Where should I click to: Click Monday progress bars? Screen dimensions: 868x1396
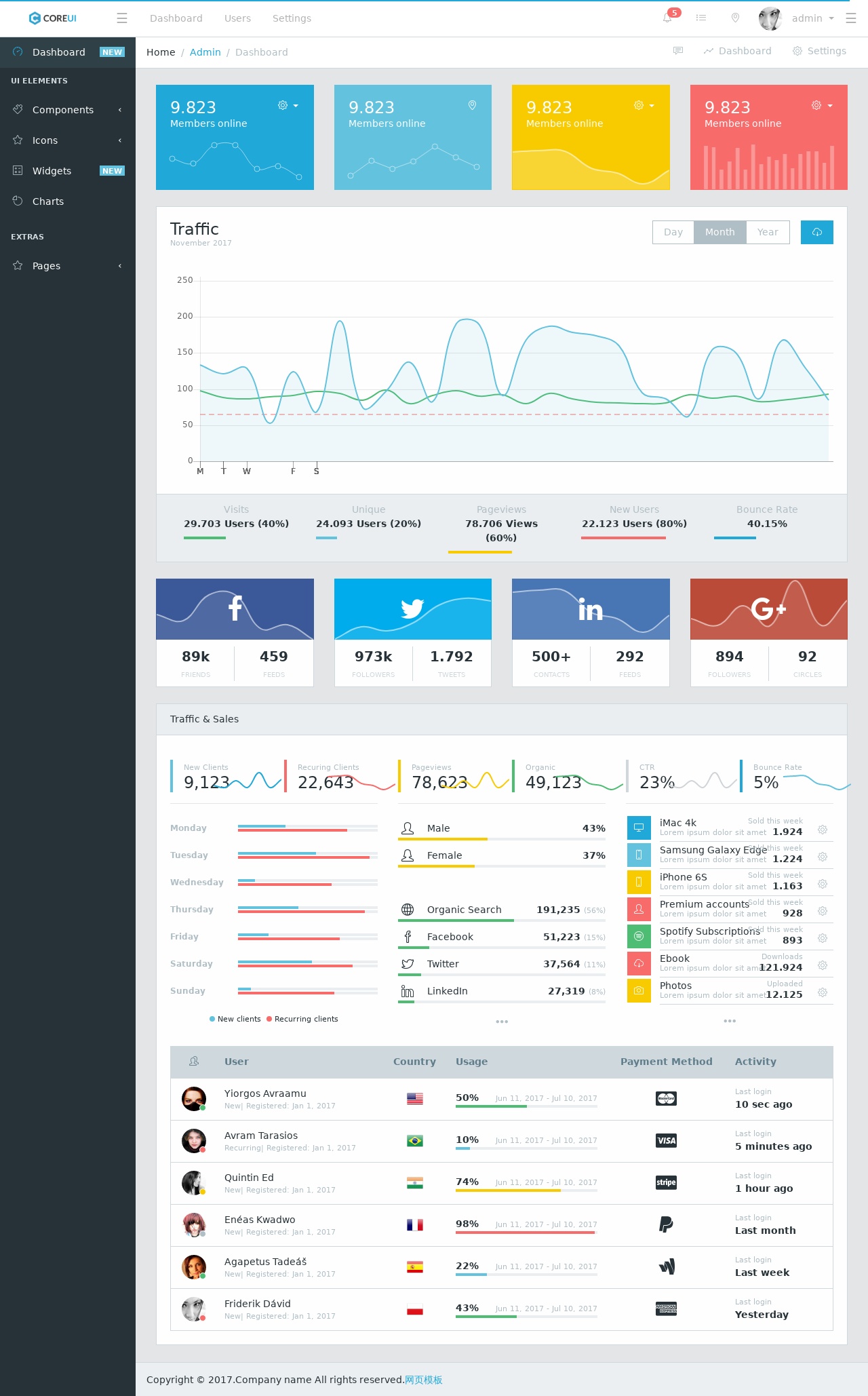tap(308, 828)
